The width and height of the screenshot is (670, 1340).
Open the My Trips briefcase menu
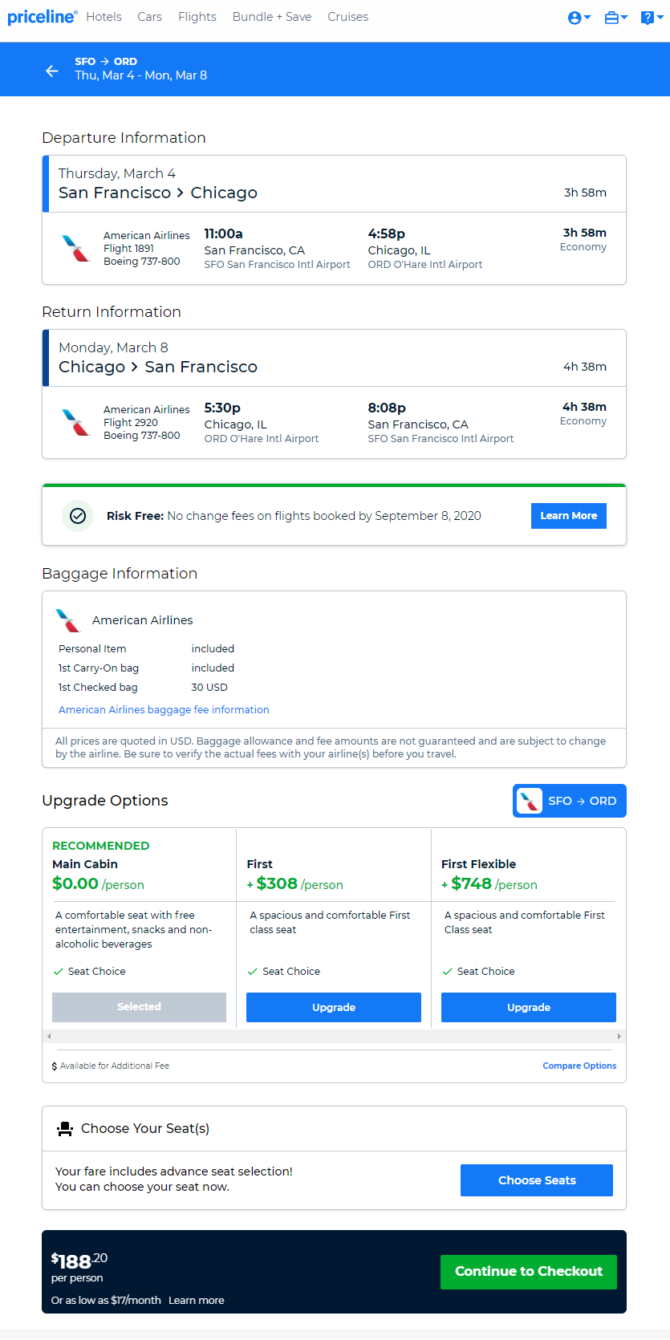[616, 18]
